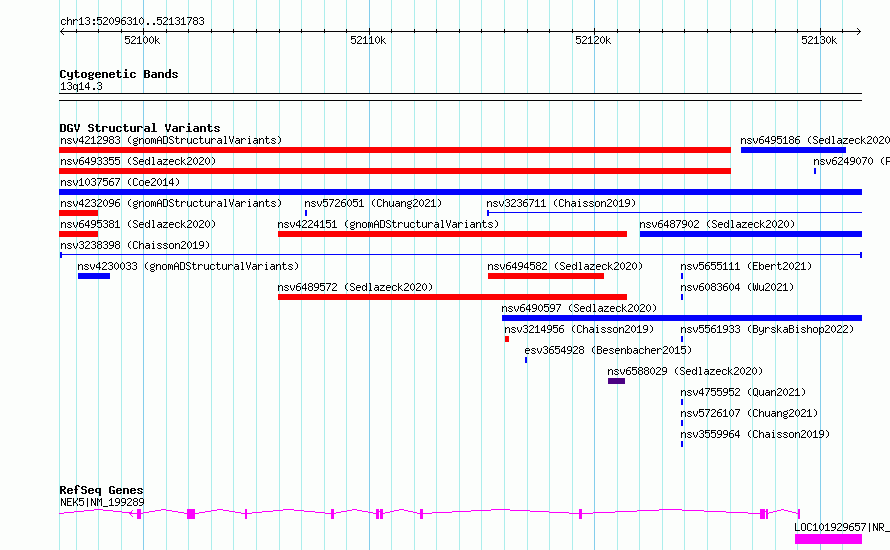Click the blue bar under nsv6495186
This screenshot has width=890, height=550.
click(x=793, y=150)
